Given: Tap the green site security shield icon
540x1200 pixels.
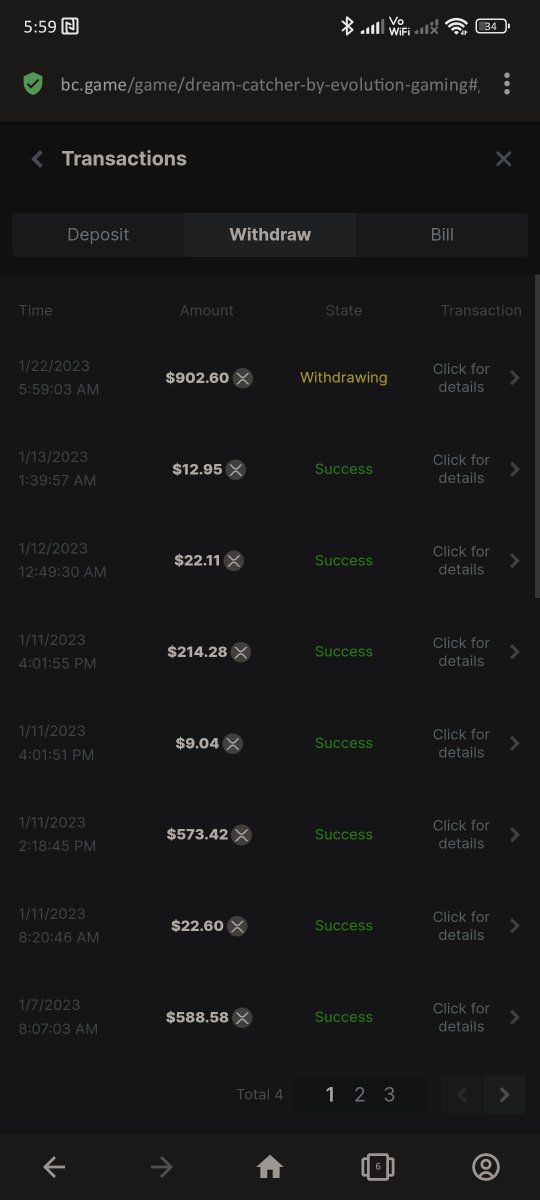Looking at the screenshot, I should pyautogui.click(x=33, y=84).
